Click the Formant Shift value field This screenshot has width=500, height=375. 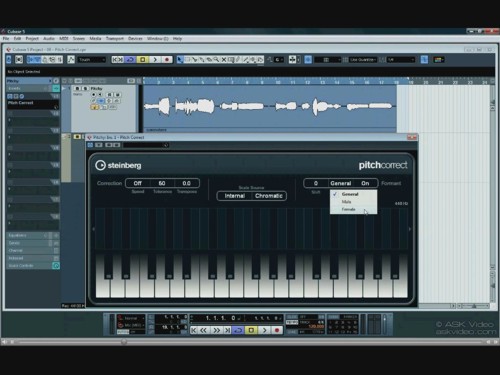coord(316,183)
